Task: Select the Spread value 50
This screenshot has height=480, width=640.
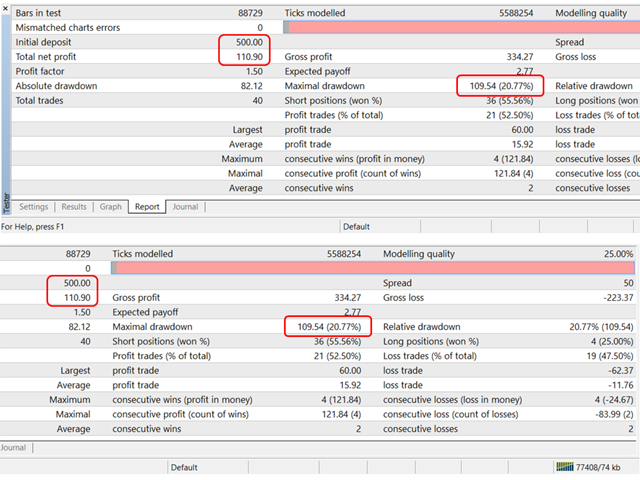Action: pos(628,283)
